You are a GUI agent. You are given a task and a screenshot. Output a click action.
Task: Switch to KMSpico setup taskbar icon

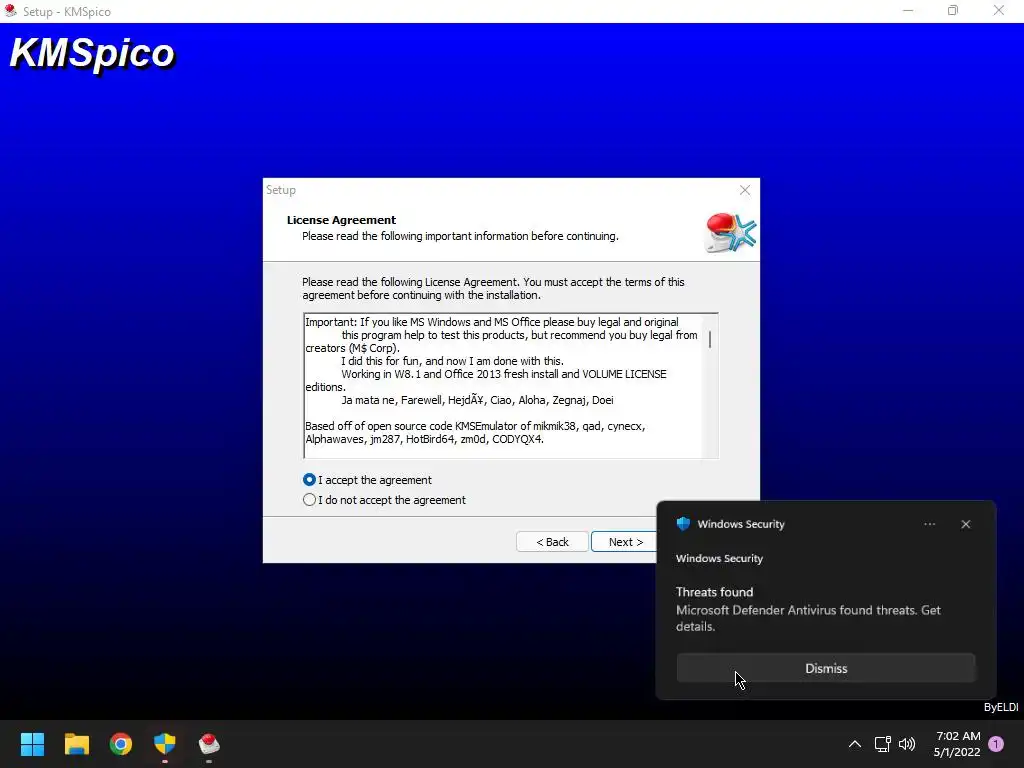tap(209, 744)
